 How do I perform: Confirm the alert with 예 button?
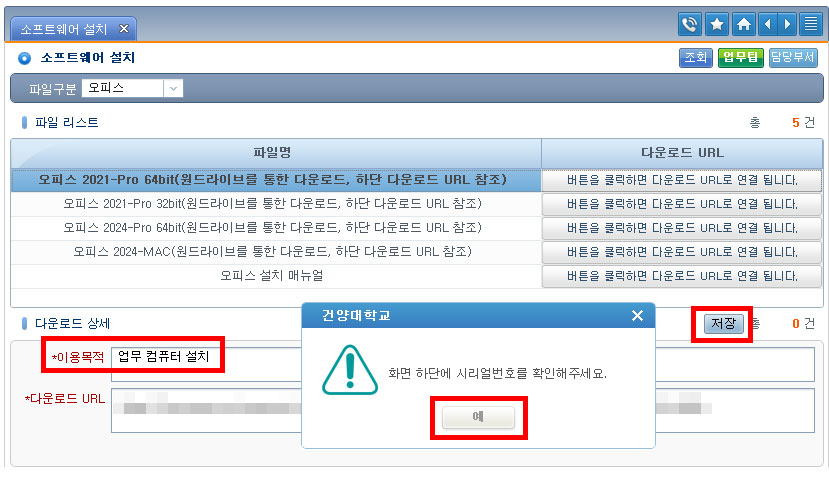[x=480, y=416]
